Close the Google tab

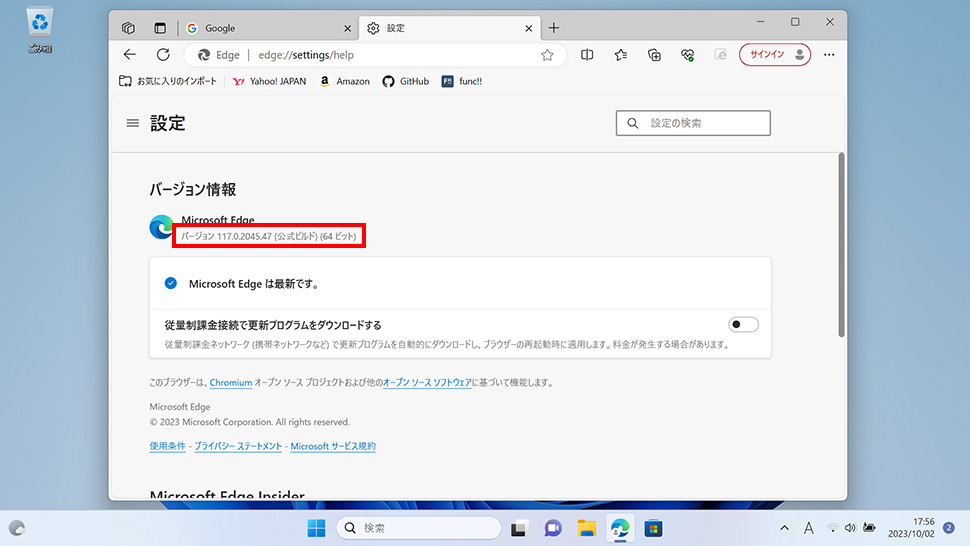pos(347,28)
